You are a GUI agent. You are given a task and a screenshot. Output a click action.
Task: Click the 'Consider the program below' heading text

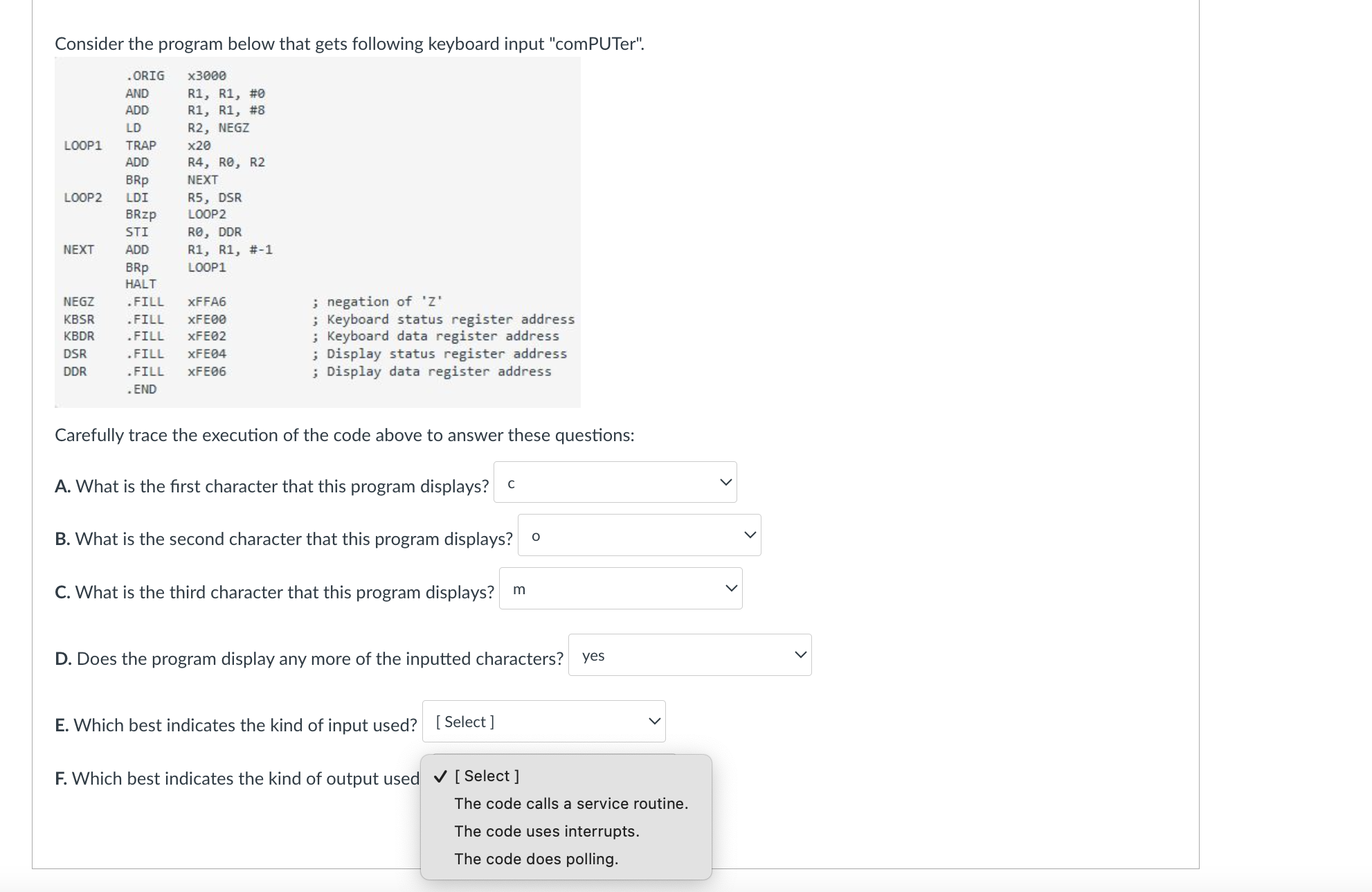pyautogui.click(x=349, y=44)
